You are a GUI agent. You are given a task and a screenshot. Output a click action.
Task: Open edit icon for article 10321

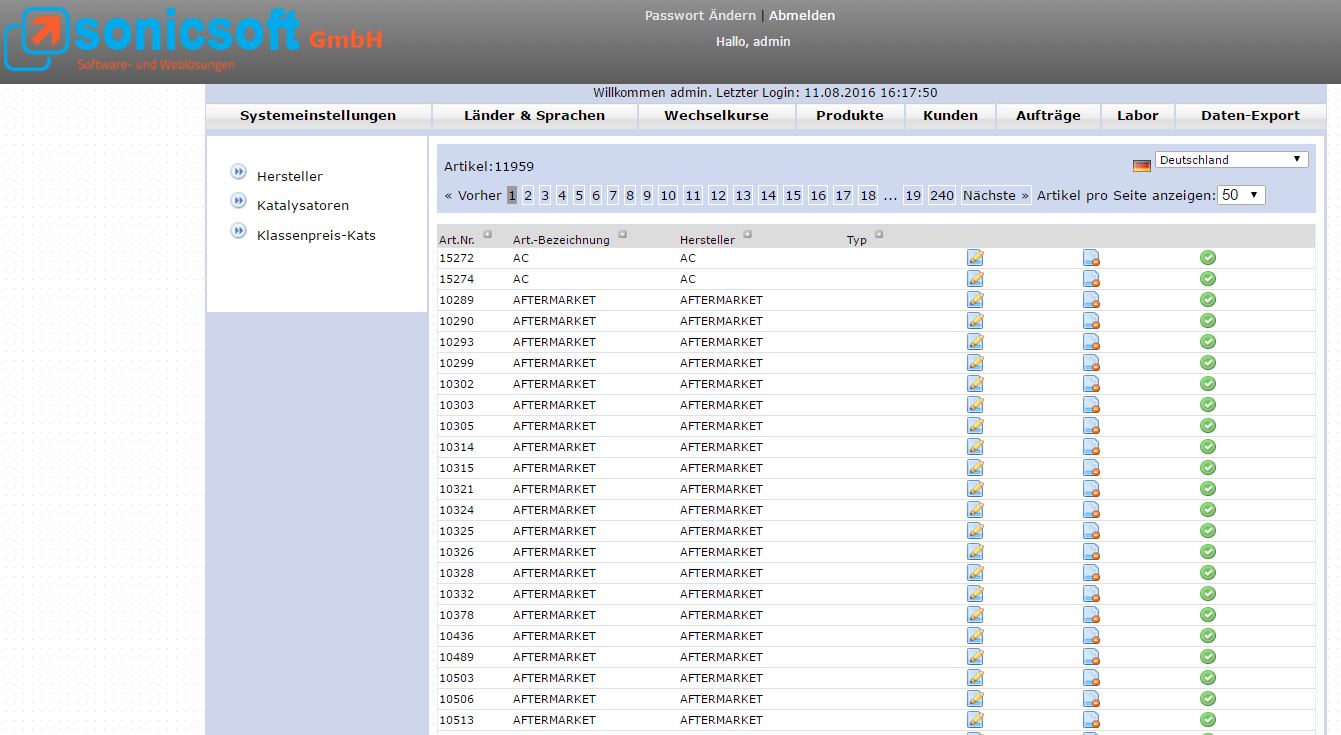975,489
